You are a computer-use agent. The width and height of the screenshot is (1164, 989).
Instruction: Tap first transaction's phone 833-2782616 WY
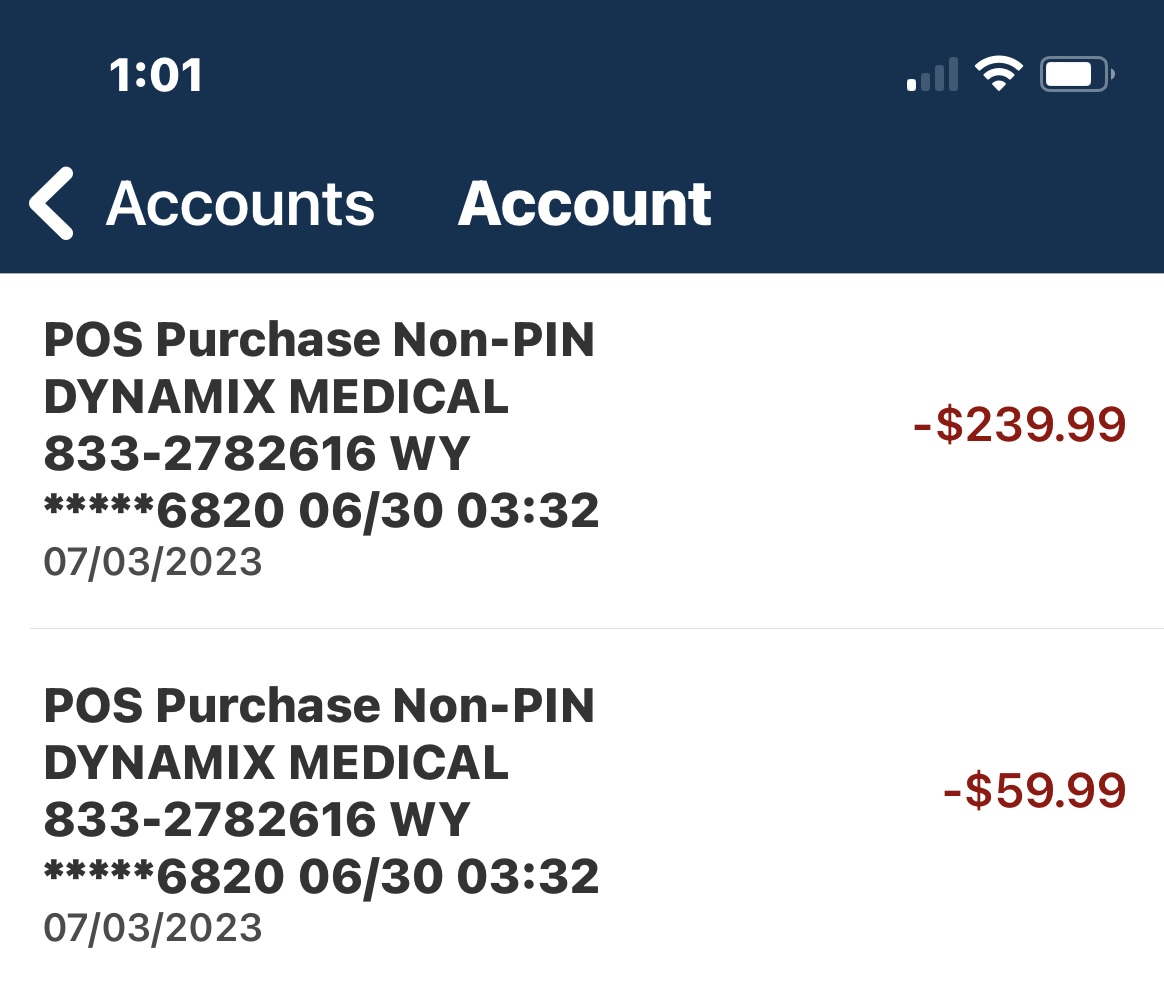click(x=257, y=453)
